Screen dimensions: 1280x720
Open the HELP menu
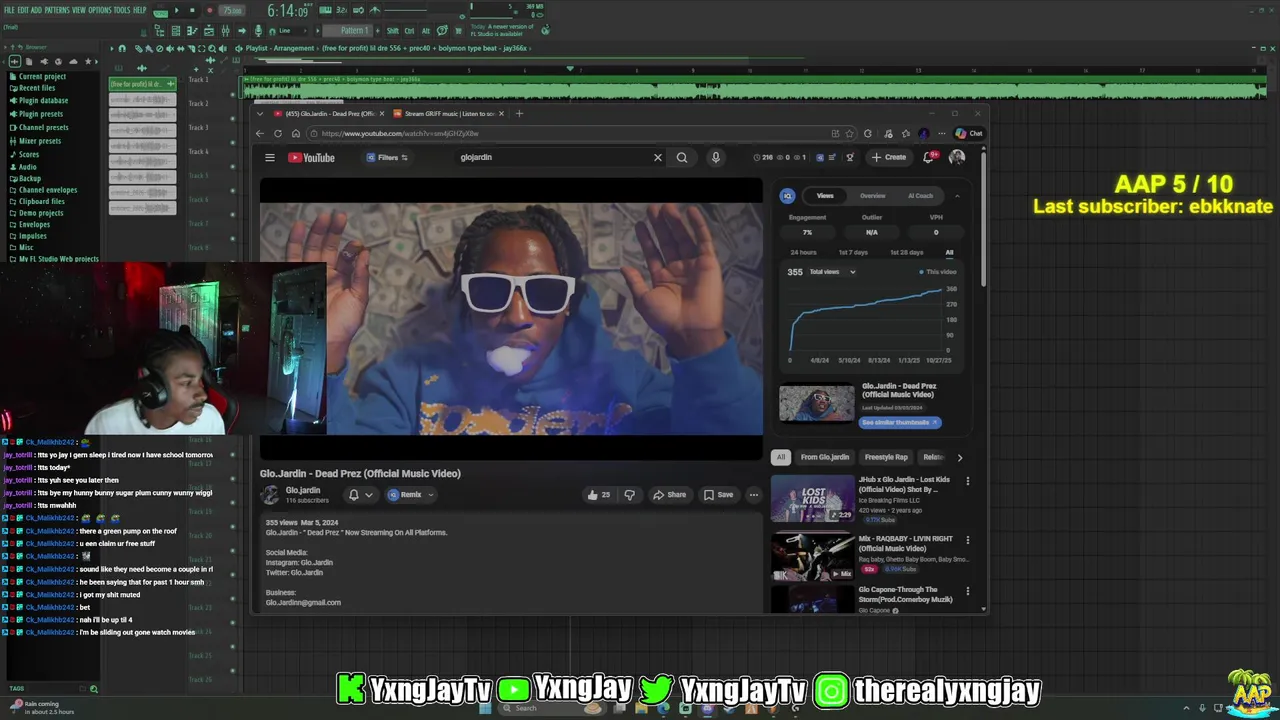[140, 10]
